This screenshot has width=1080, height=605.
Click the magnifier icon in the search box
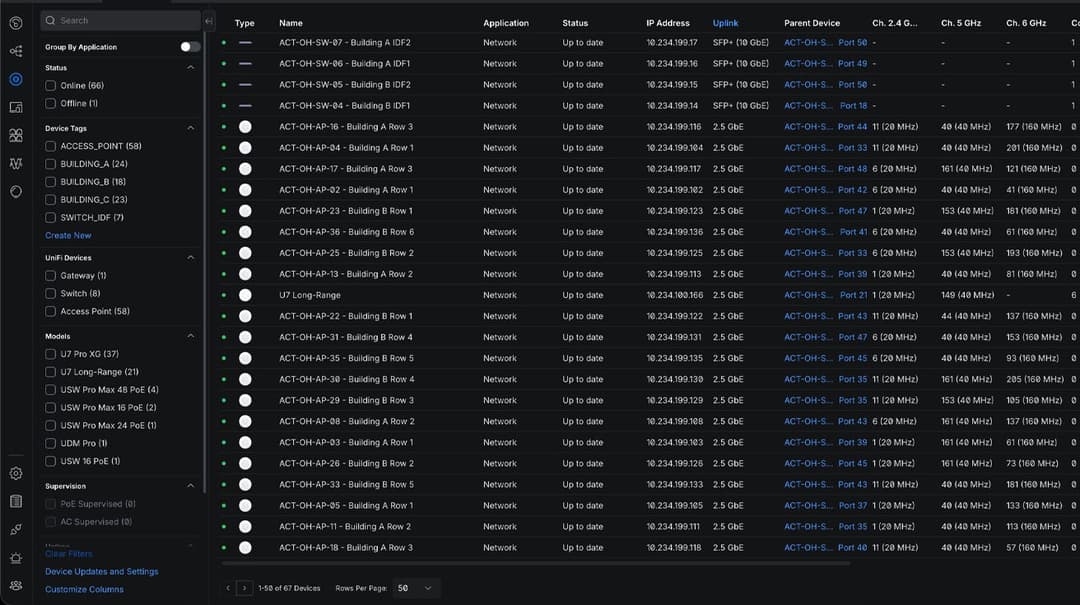click(x=50, y=21)
